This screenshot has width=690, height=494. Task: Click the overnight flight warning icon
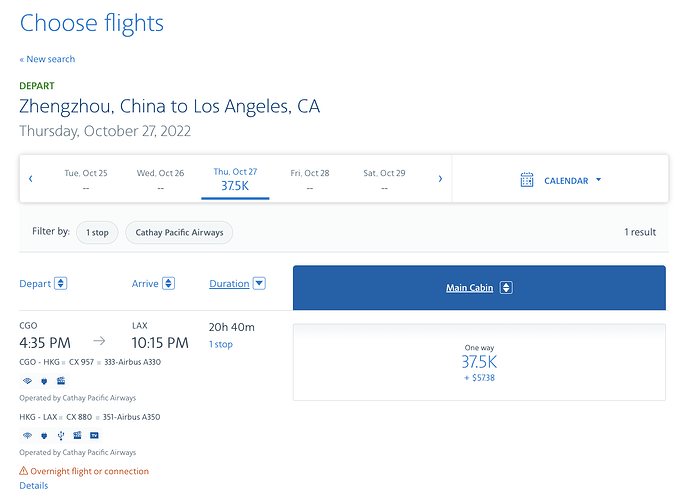pyautogui.click(x=24, y=471)
